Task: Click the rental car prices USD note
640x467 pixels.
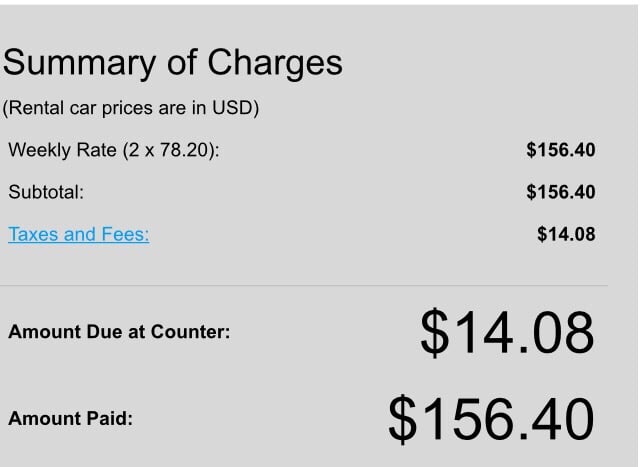Action: (x=131, y=108)
